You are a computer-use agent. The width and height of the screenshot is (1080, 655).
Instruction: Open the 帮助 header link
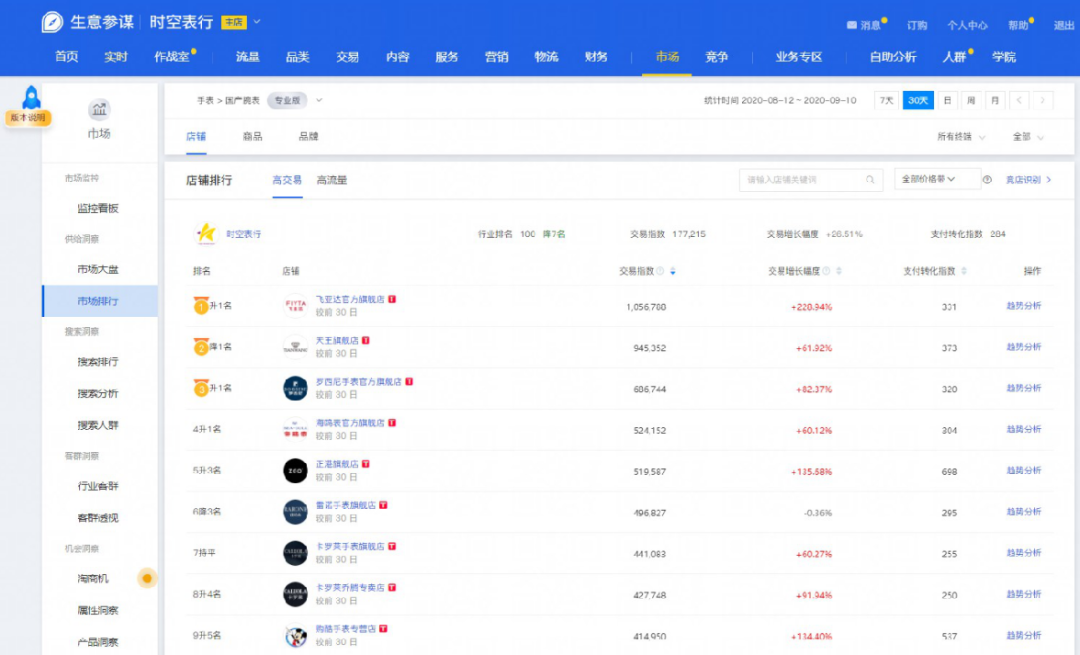(x=1018, y=25)
